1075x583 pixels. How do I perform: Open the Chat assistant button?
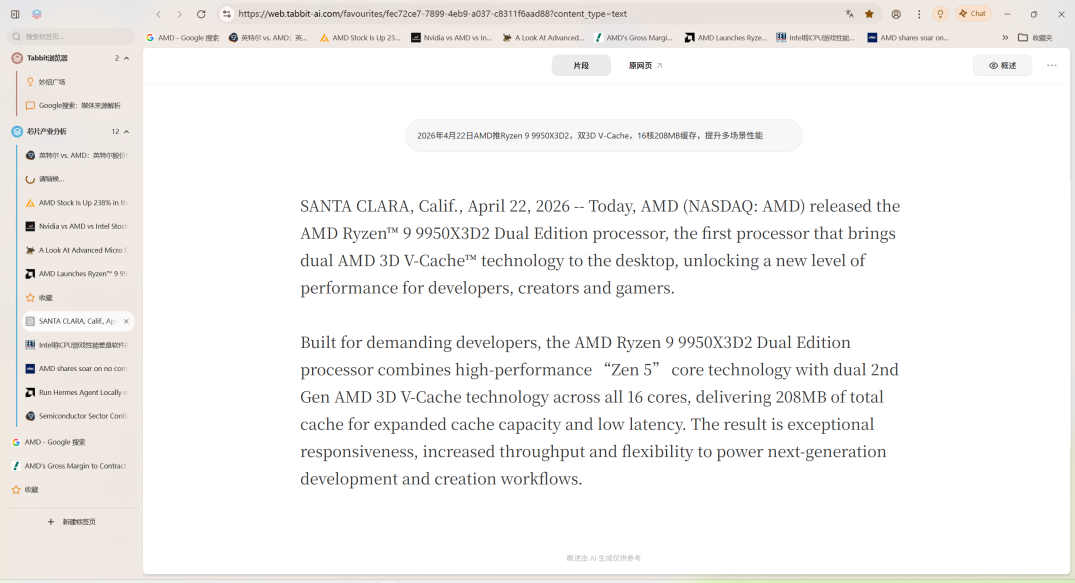[972, 14]
